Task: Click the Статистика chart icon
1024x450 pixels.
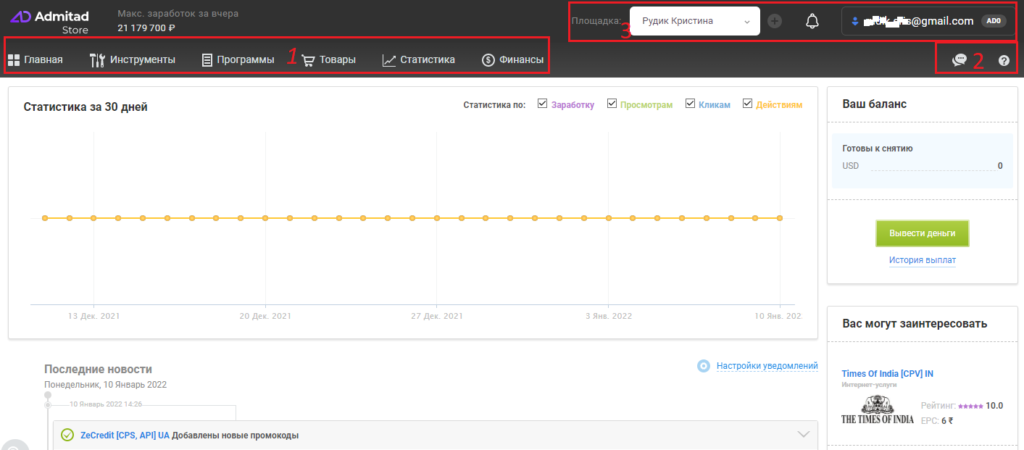Action: click(x=389, y=61)
